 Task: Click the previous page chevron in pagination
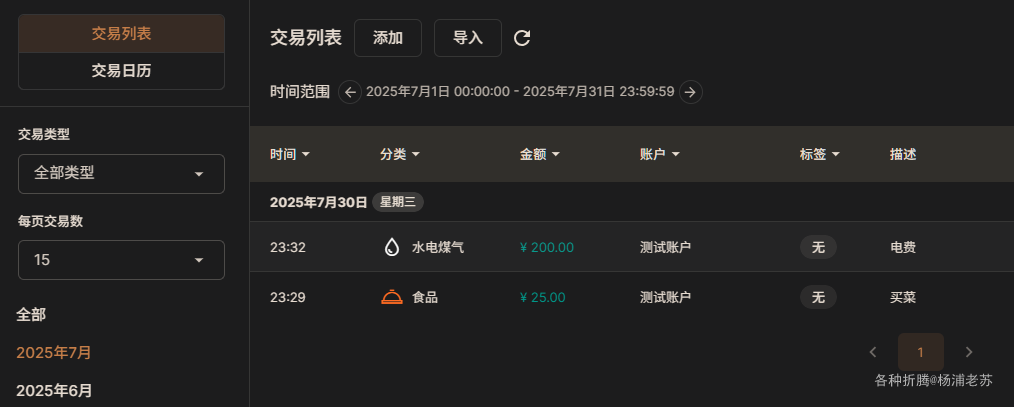coord(873,352)
